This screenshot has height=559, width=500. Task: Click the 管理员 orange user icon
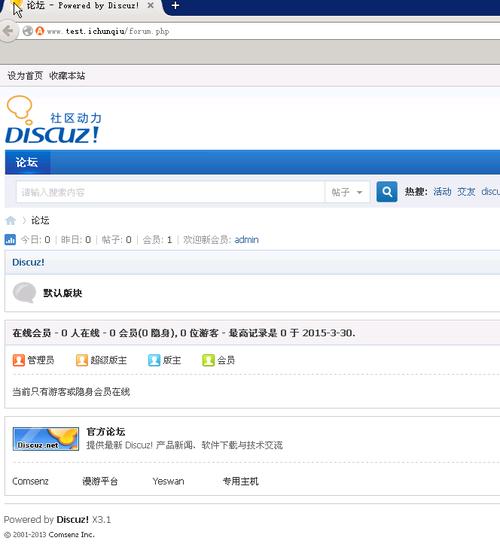(x=19, y=360)
